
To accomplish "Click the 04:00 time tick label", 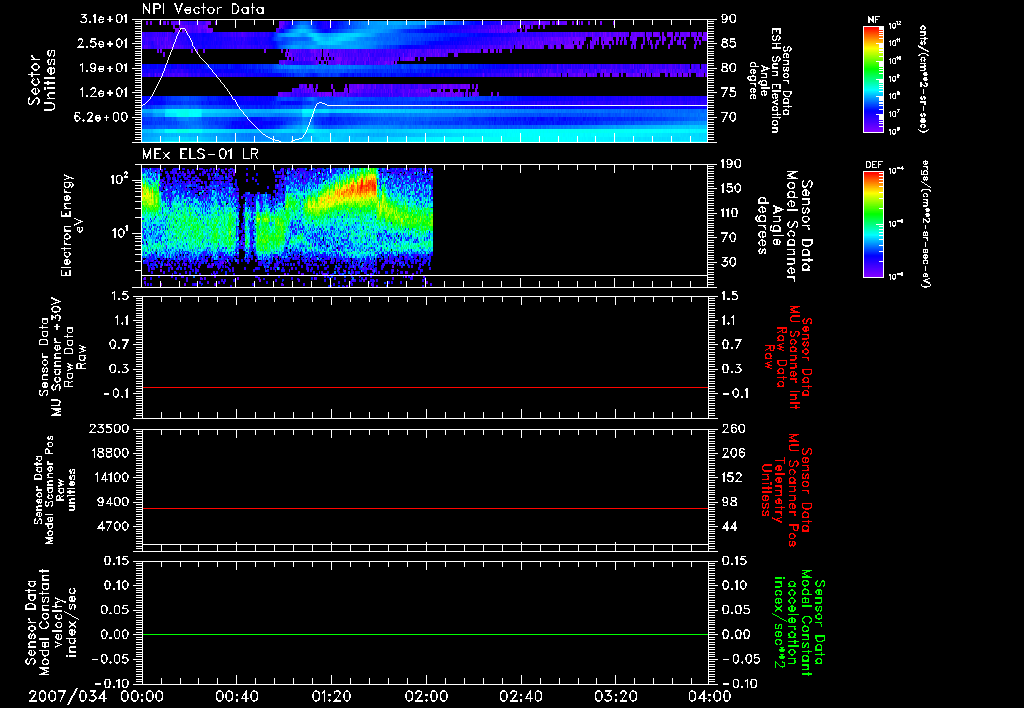I will 710,696.
